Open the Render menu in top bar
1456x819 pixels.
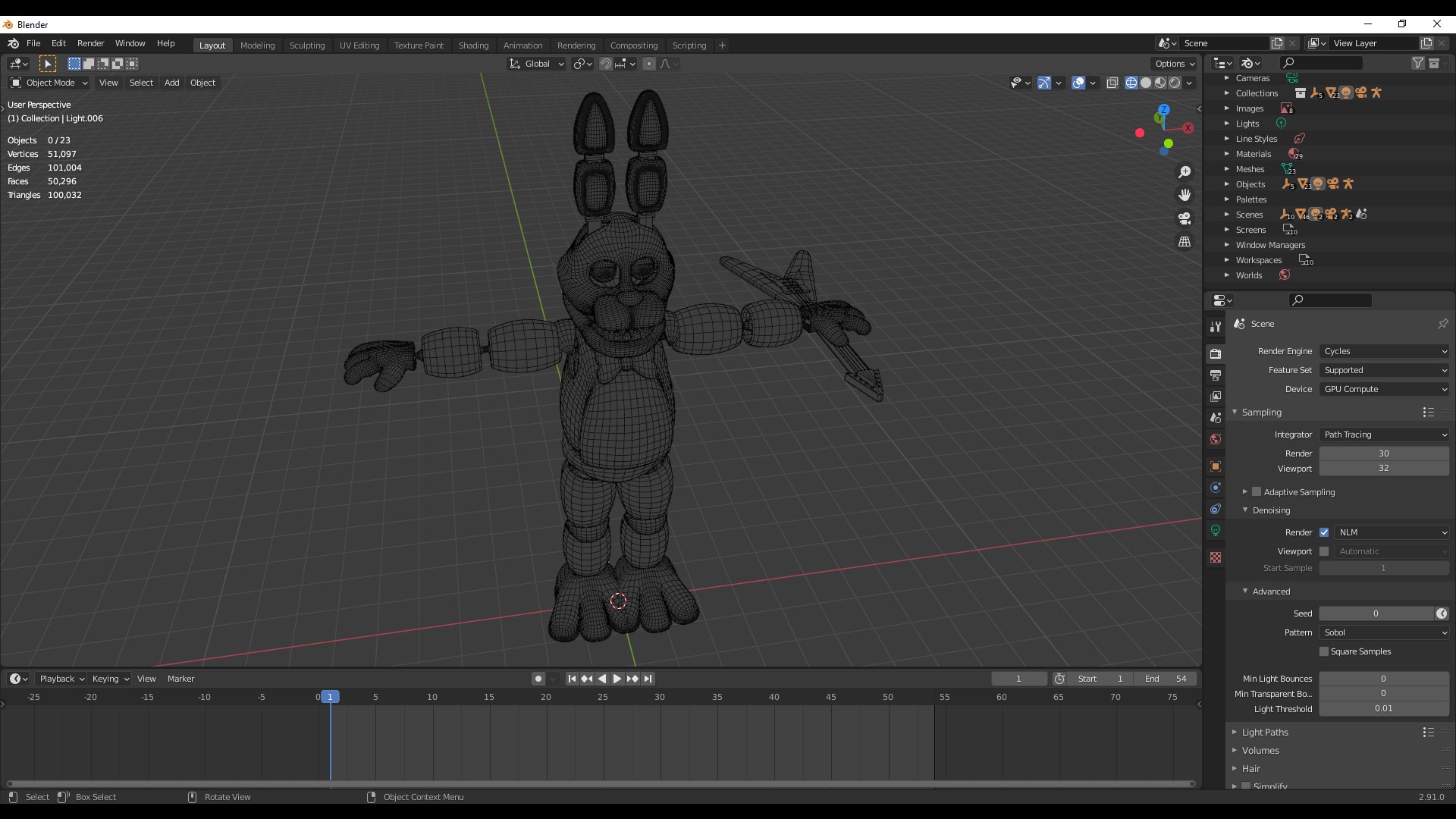point(90,43)
